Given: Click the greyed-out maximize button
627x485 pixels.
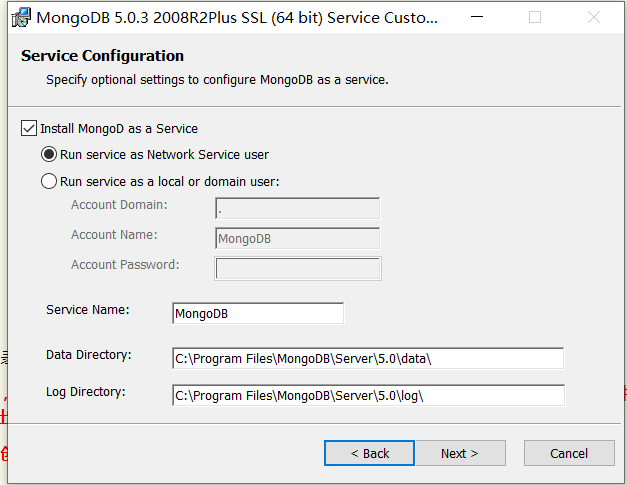Looking at the screenshot, I should (x=535, y=17).
